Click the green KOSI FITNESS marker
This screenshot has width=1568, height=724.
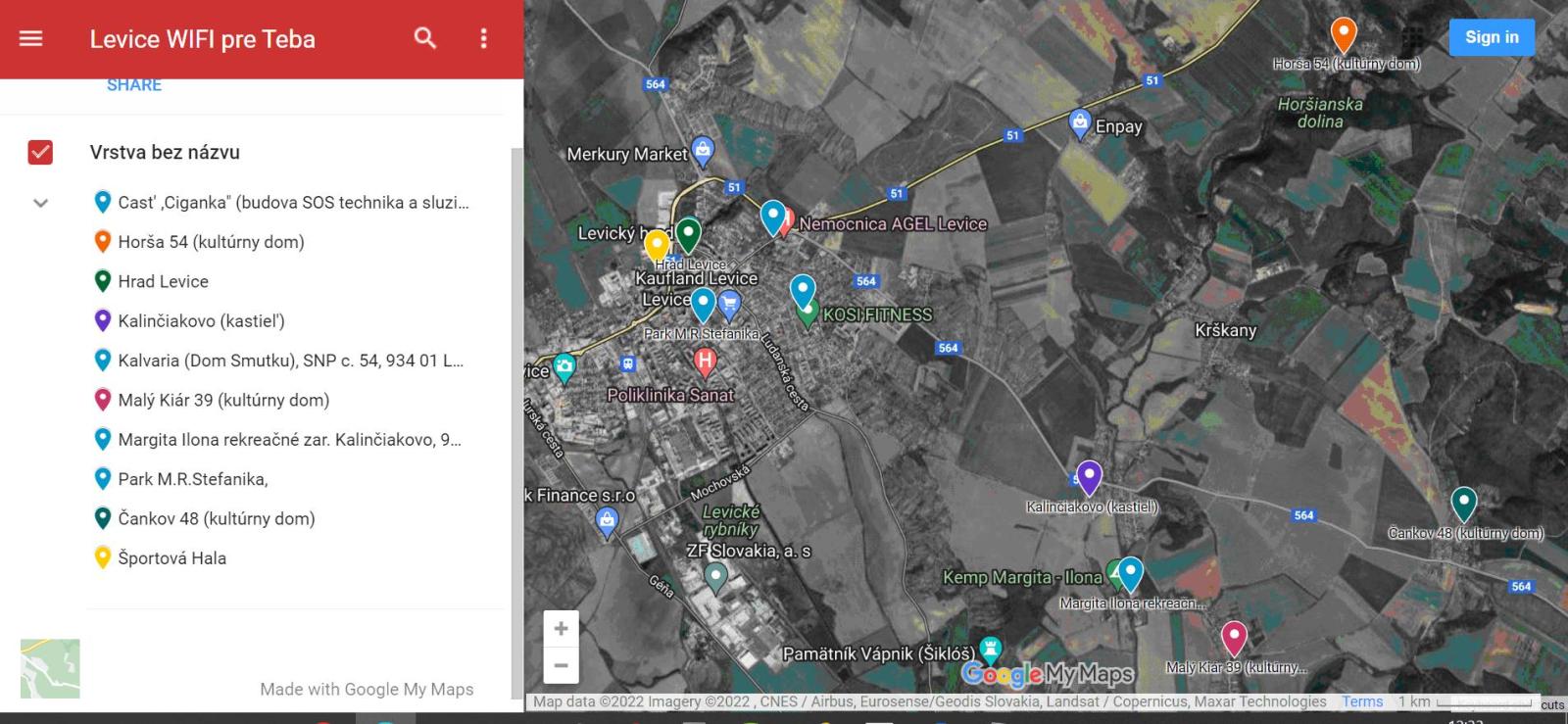[x=808, y=316]
